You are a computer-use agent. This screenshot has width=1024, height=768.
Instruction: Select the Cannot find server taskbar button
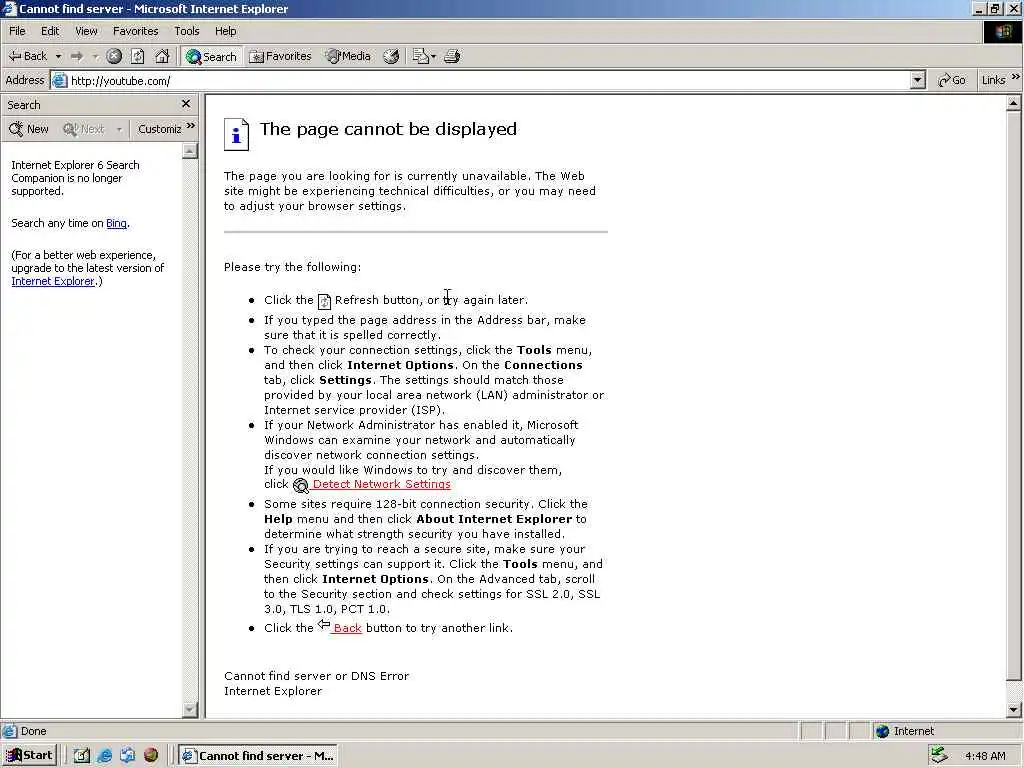click(x=258, y=756)
